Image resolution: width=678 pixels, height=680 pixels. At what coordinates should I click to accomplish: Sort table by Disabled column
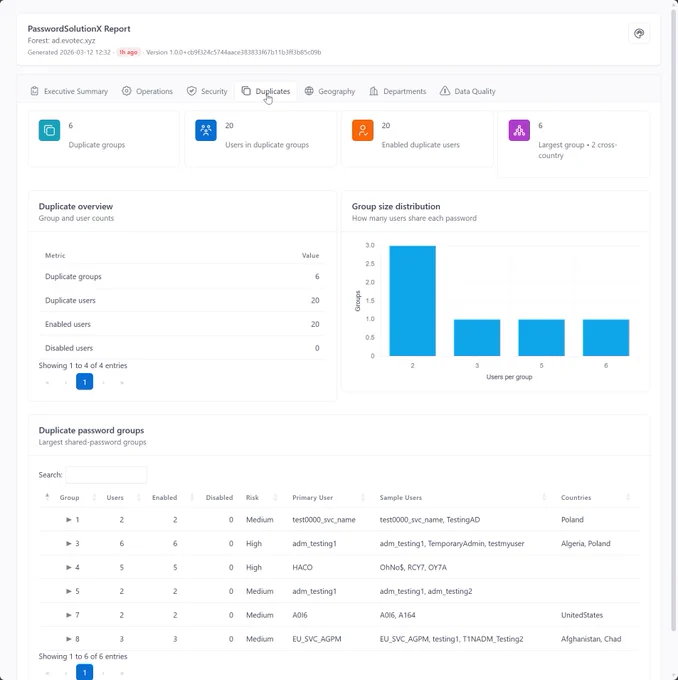(219, 497)
